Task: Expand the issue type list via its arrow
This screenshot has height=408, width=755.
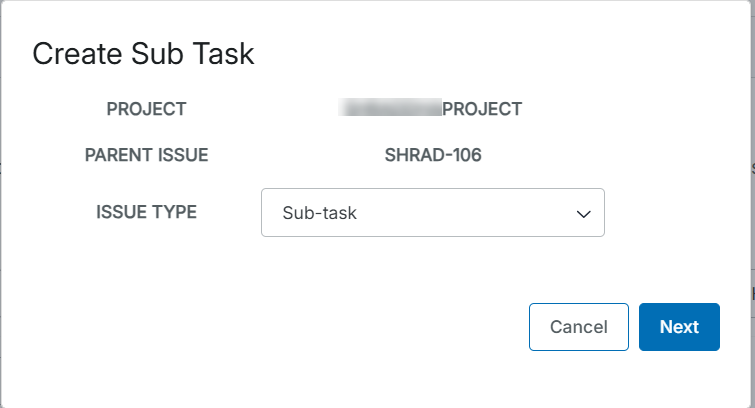Action: point(583,213)
